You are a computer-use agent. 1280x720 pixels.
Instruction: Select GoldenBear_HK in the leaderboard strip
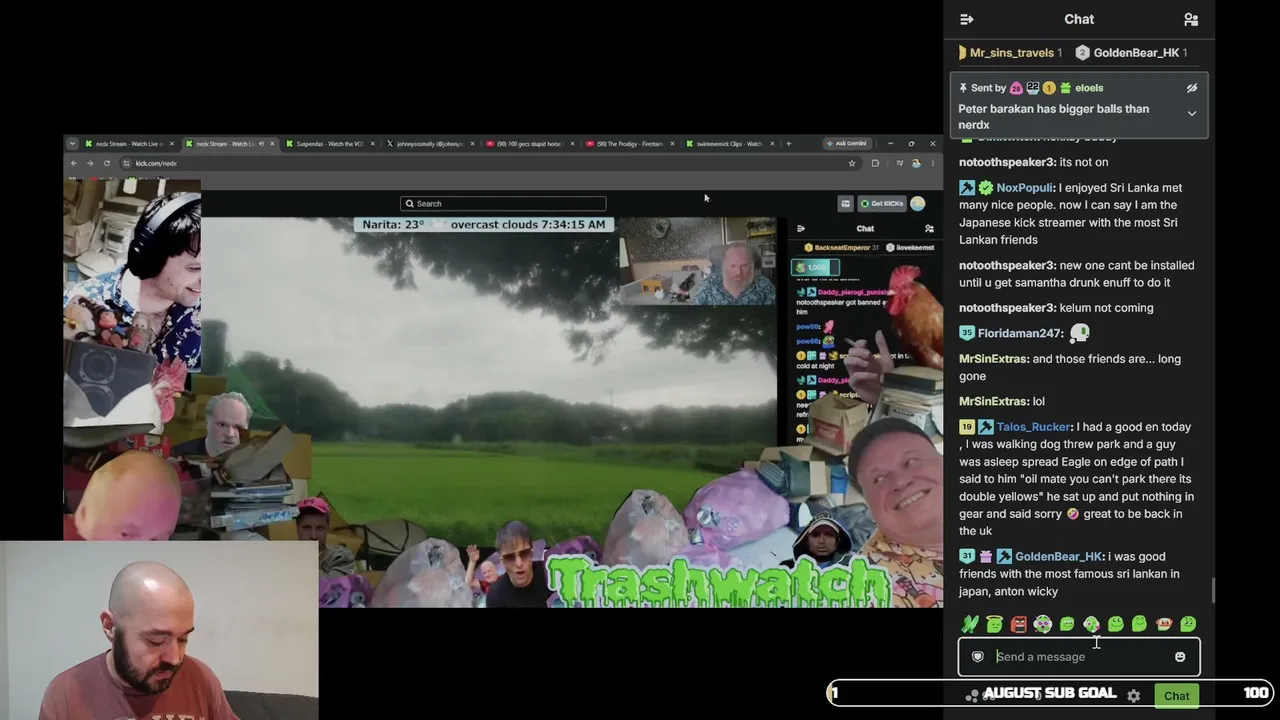point(1133,53)
